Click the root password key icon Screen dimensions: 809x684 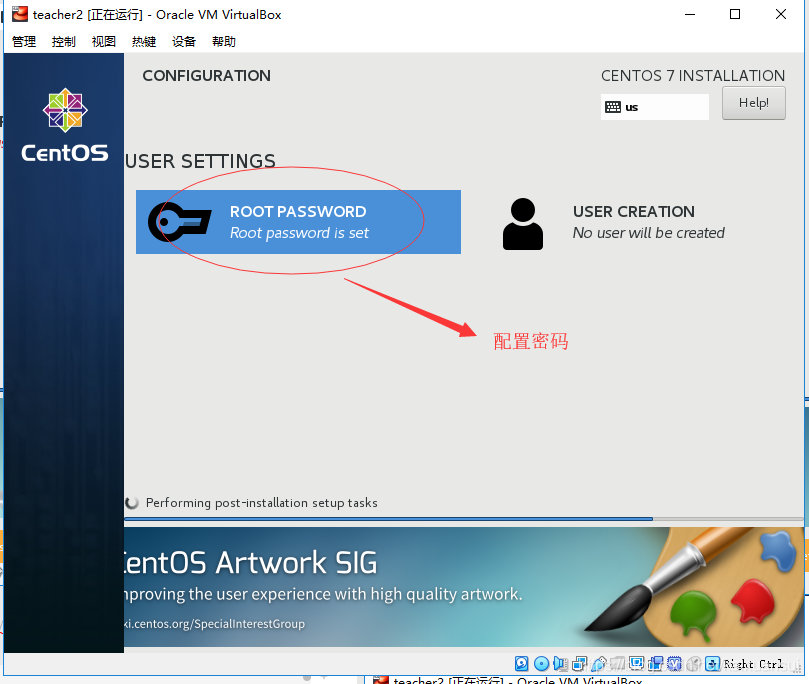(x=180, y=222)
